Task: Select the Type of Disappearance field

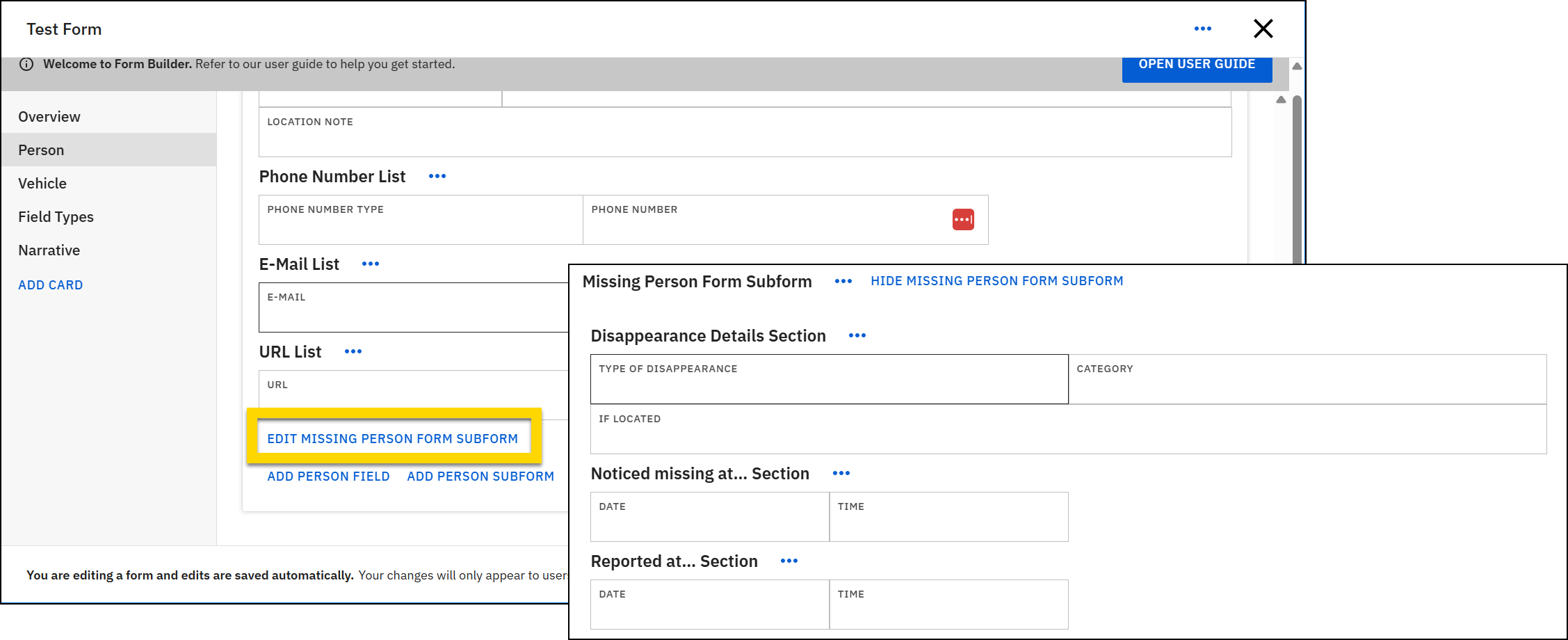Action: (828, 380)
